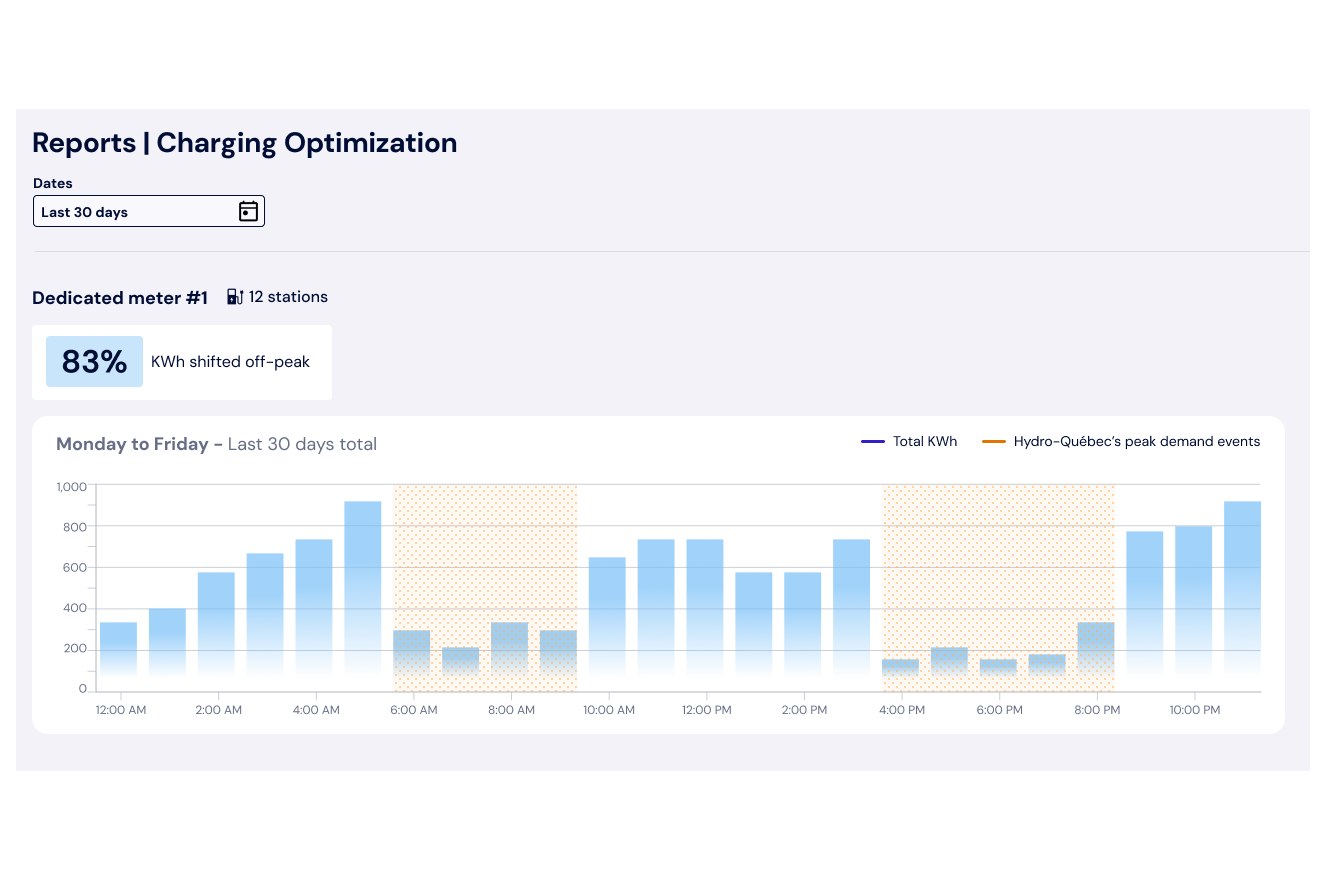Select the Charging Optimization report title

click(306, 142)
